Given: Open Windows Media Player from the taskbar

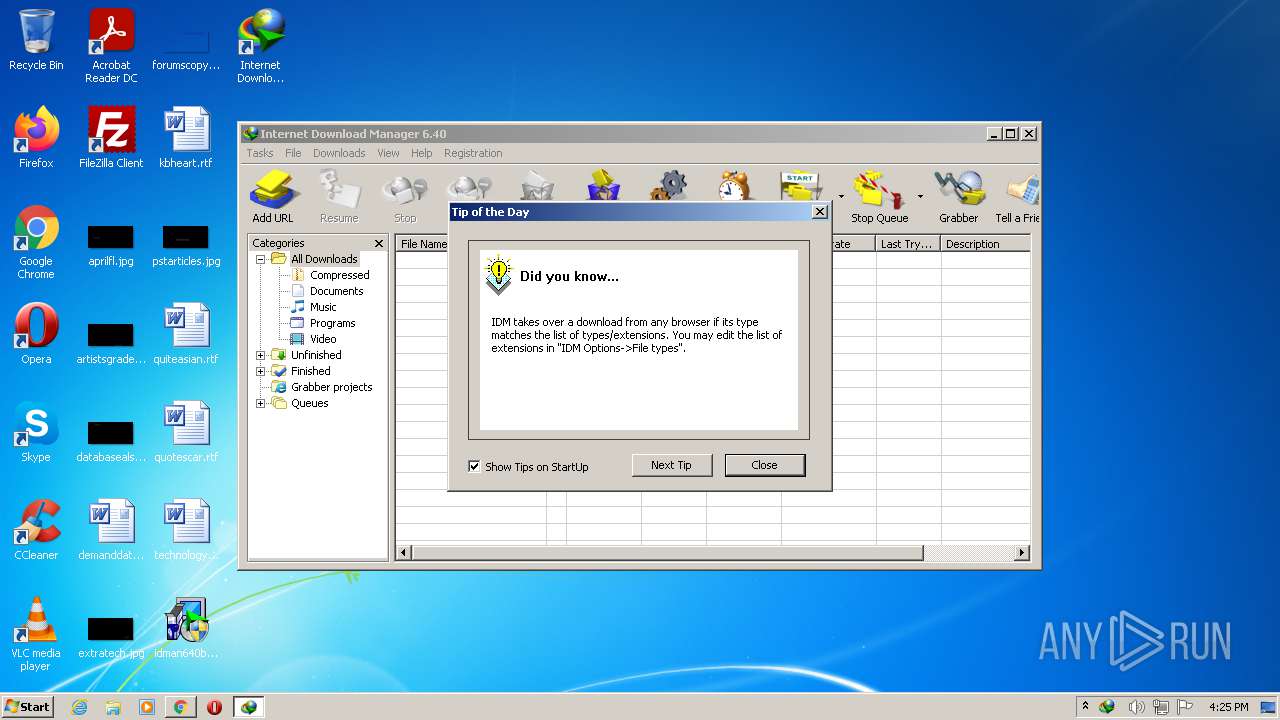Looking at the screenshot, I should click(147, 707).
